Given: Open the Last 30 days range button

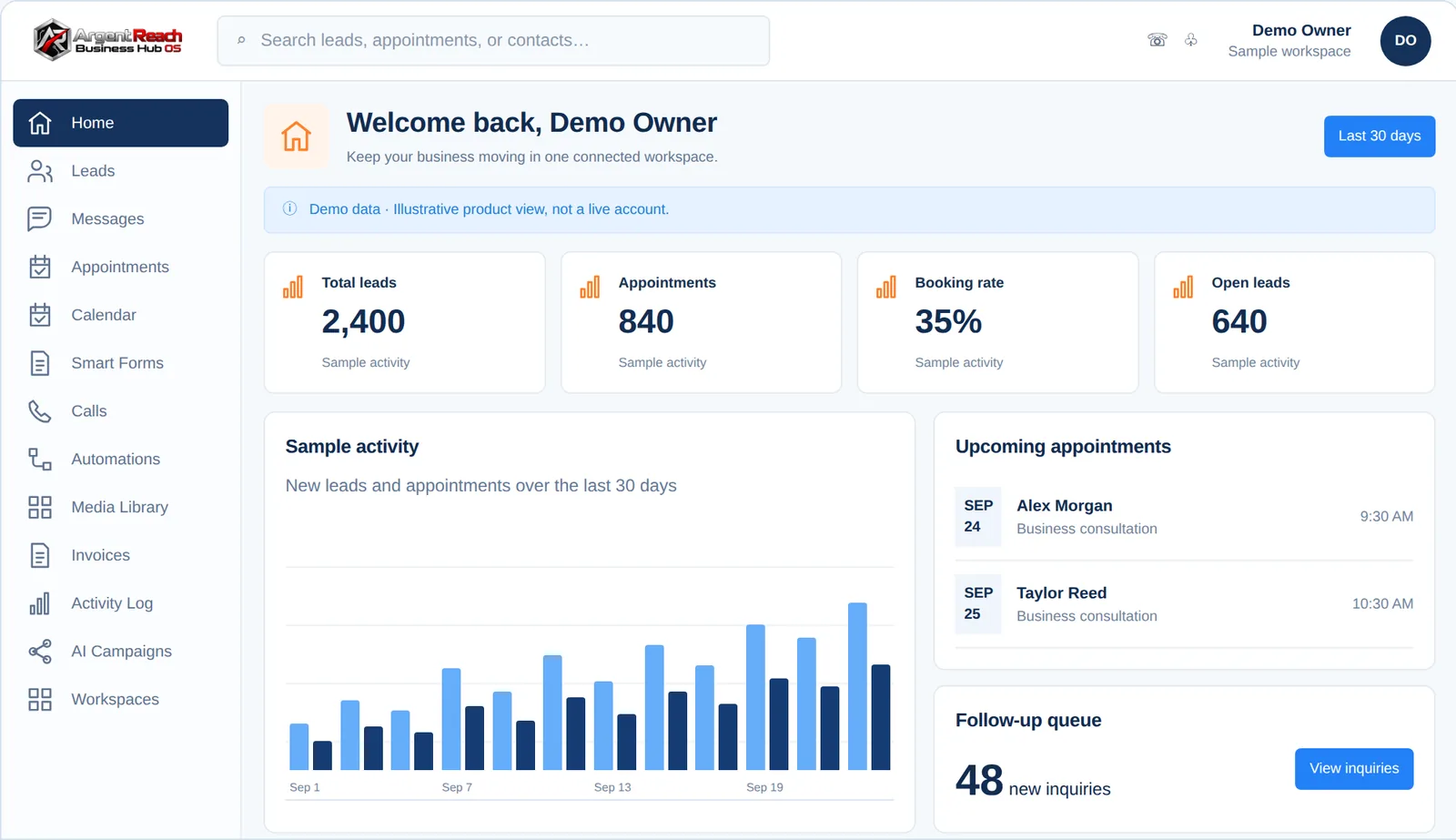Looking at the screenshot, I should pyautogui.click(x=1380, y=137).
